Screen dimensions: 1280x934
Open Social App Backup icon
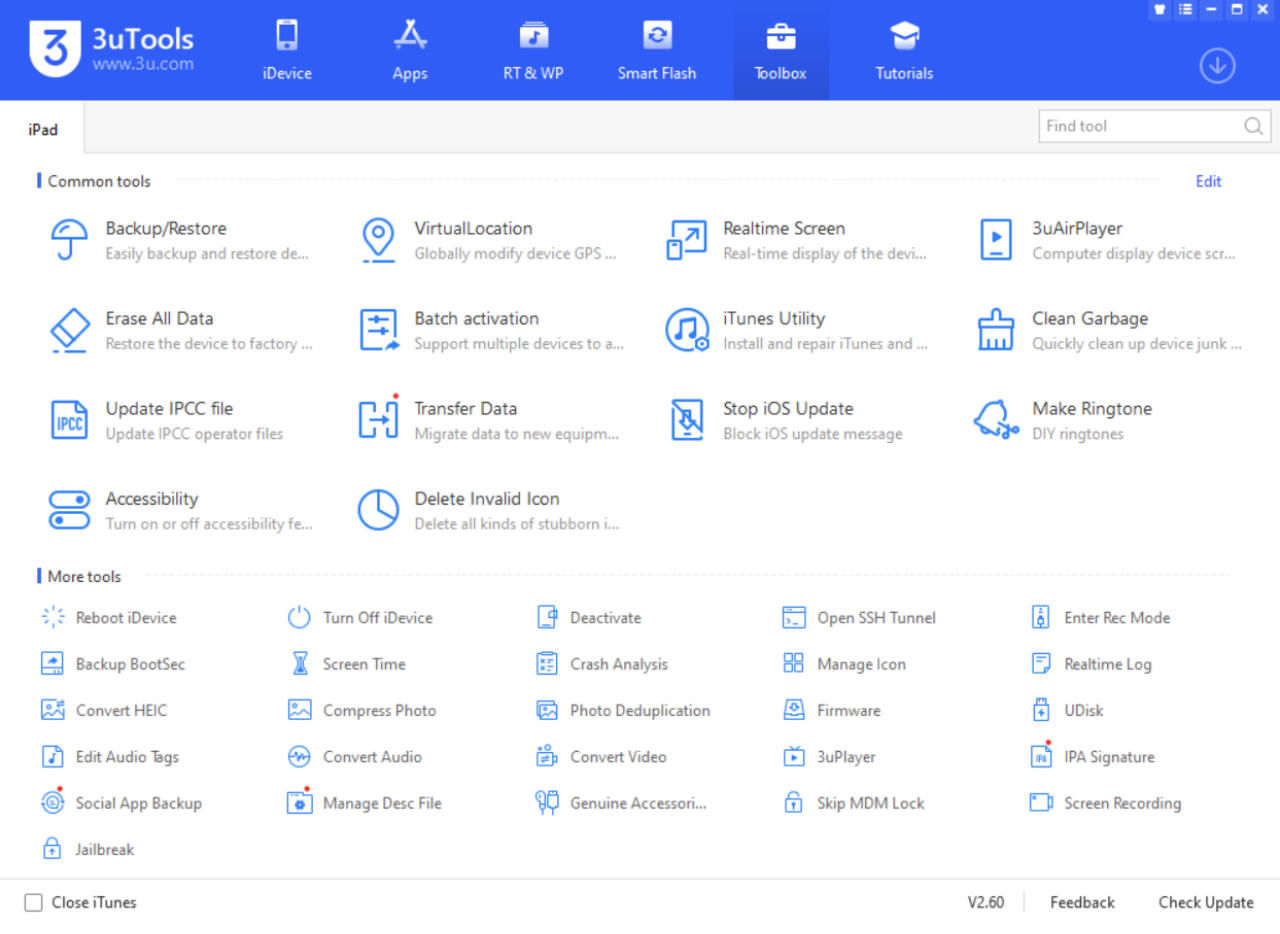pos(53,802)
